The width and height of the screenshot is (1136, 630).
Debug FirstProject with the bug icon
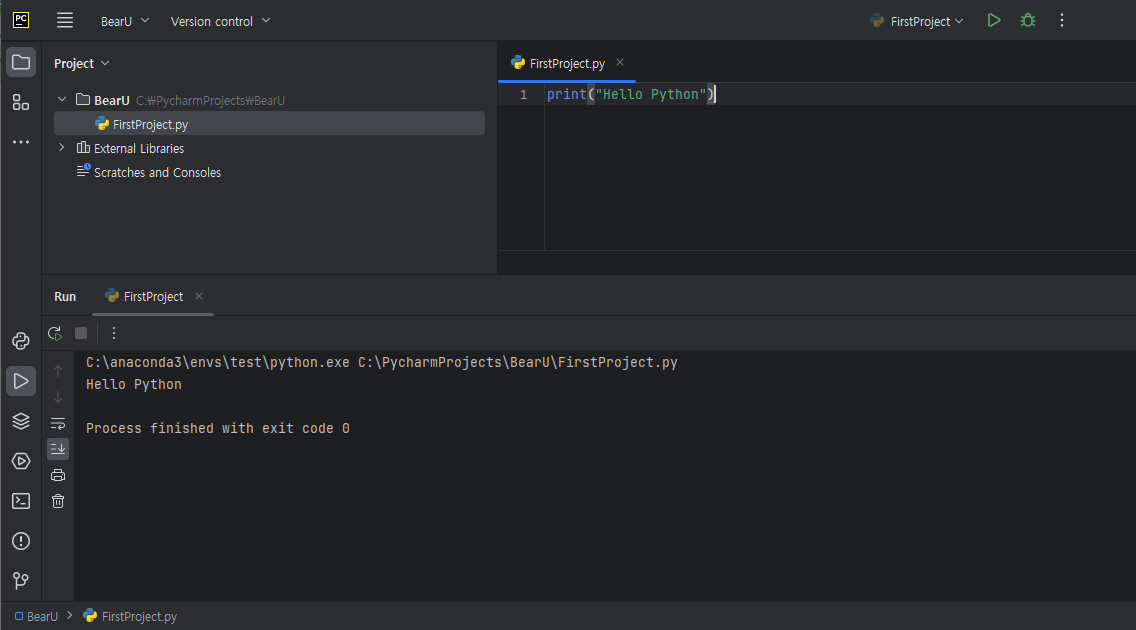pyautogui.click(x=1028, y=20)
